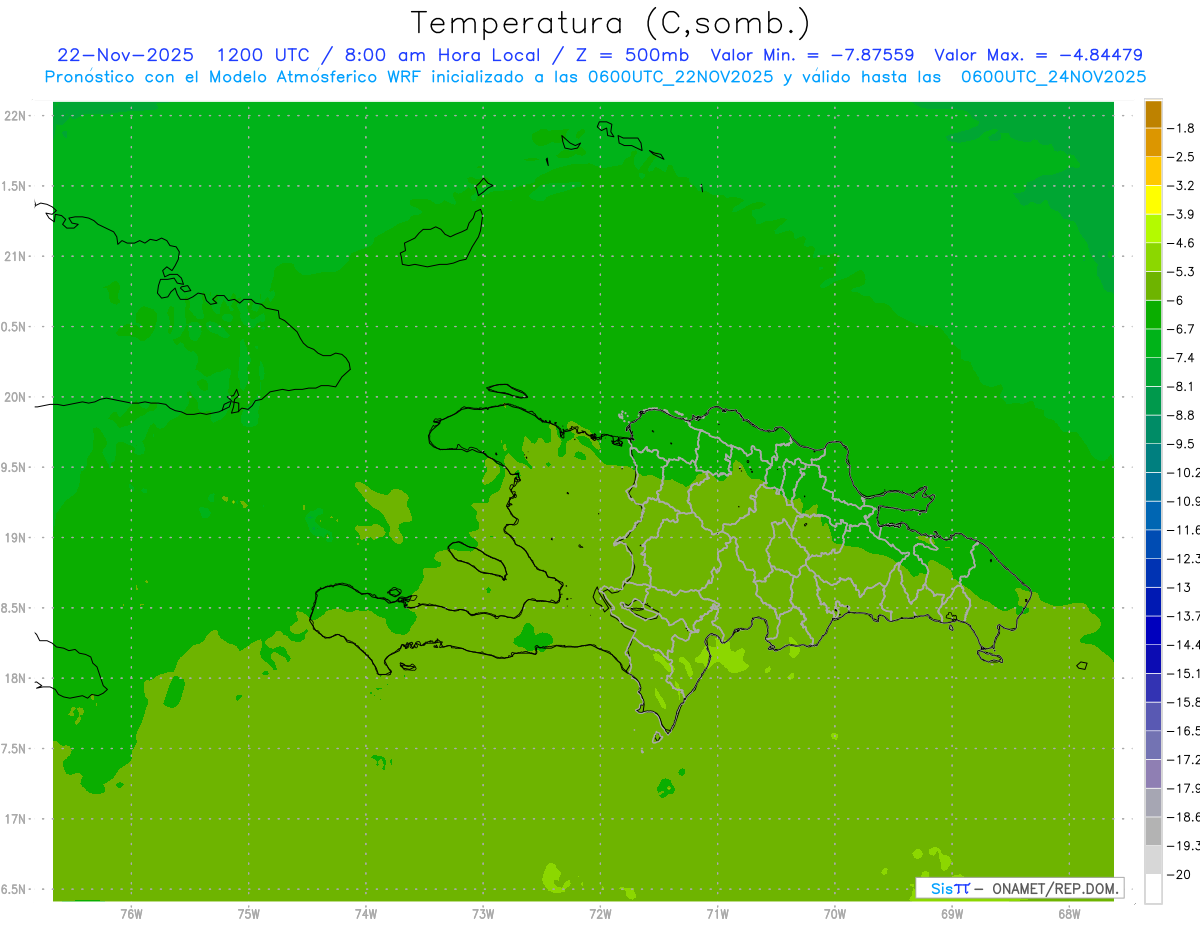Click the '73W' longitude label
This screenshot has width=1200, height=927.
[x=483, y=914]
